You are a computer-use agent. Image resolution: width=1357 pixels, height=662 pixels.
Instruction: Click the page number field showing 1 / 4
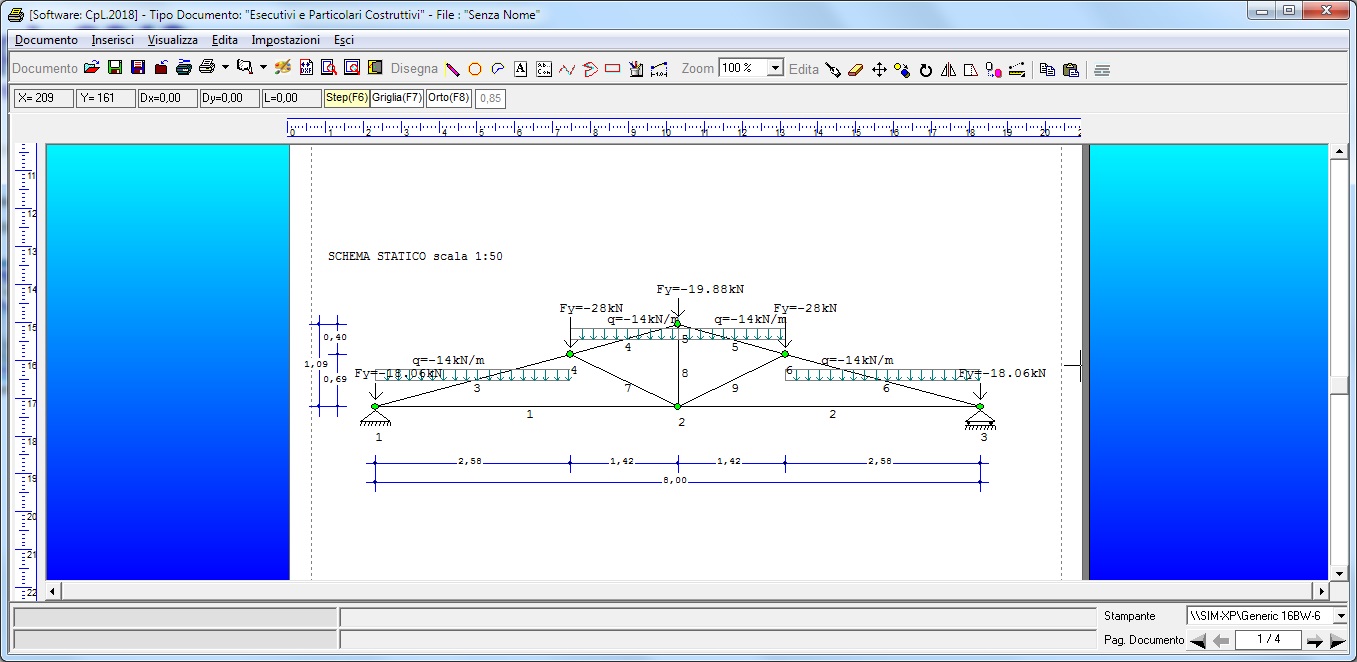pyautogui.click(x=1268, y=639)
